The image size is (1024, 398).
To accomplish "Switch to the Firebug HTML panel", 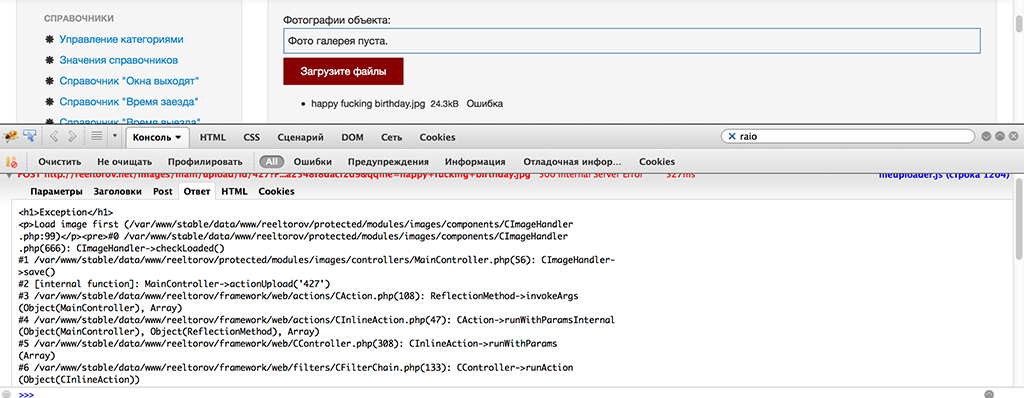I will click(213, 137).
